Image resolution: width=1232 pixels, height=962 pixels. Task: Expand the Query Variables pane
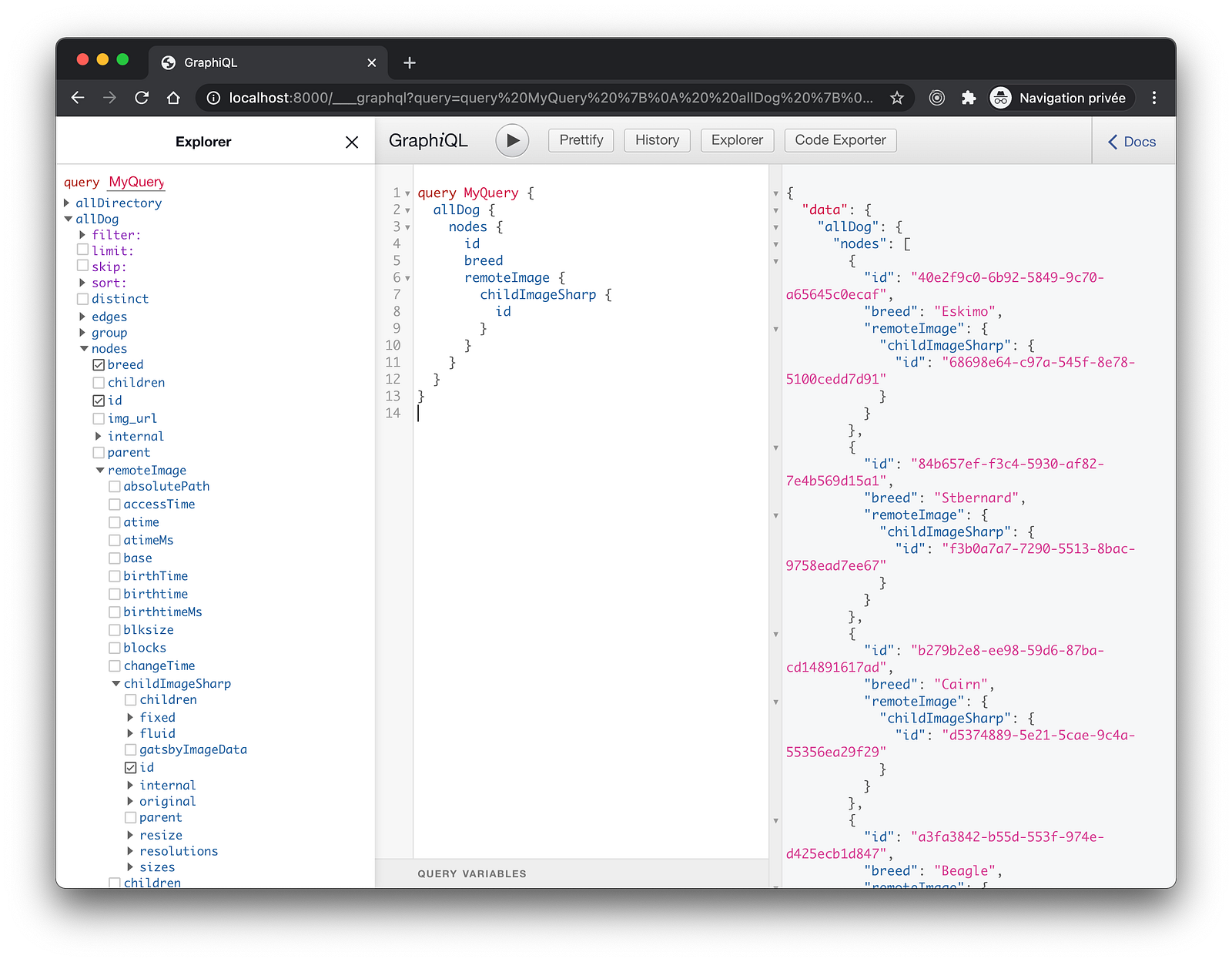(472, 873)
